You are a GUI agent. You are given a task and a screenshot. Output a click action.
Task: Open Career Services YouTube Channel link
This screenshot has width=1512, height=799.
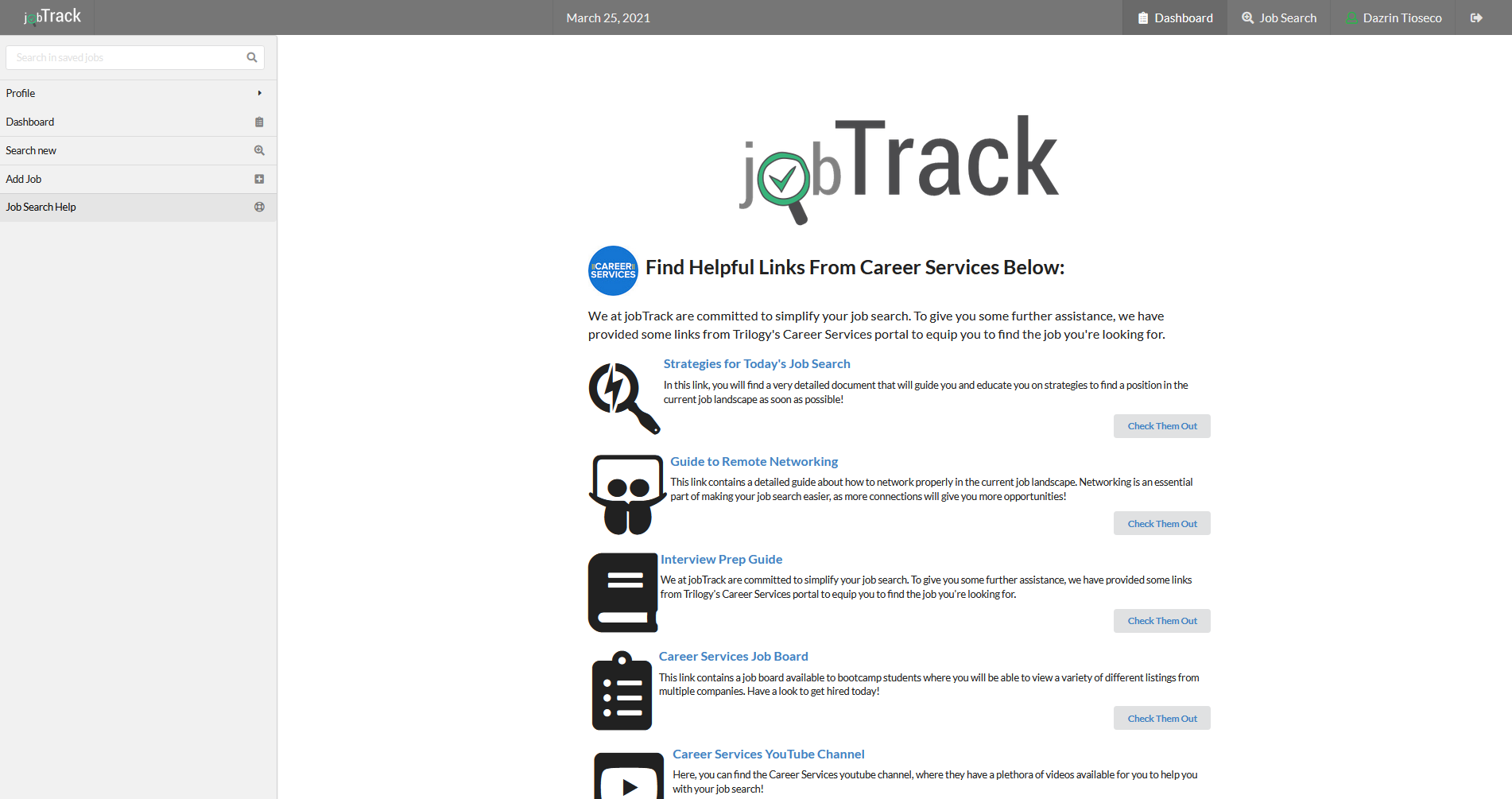click(768, 754)
